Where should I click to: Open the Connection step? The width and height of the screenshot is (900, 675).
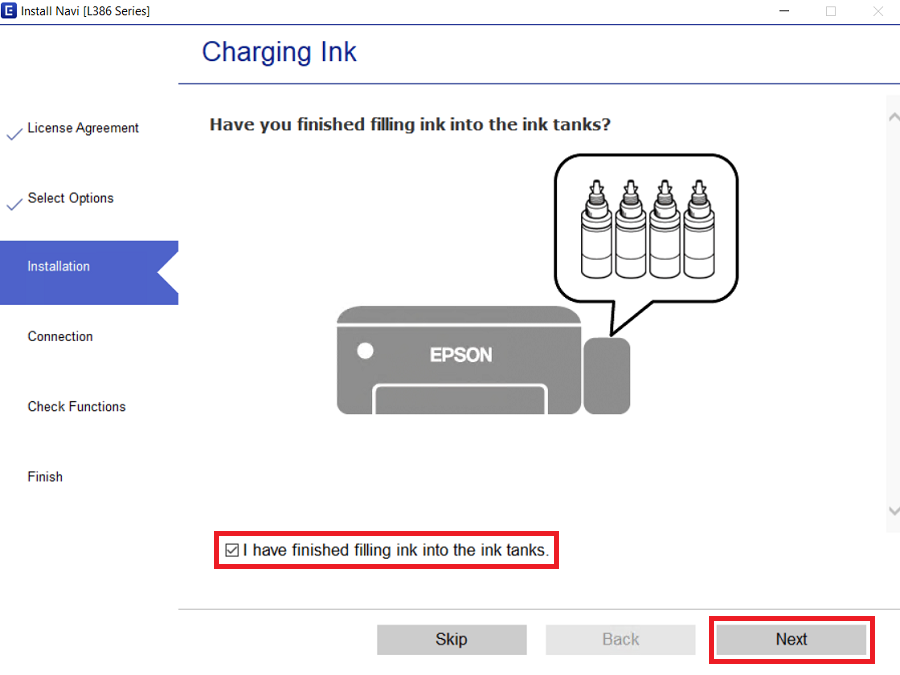click(59, 336)
